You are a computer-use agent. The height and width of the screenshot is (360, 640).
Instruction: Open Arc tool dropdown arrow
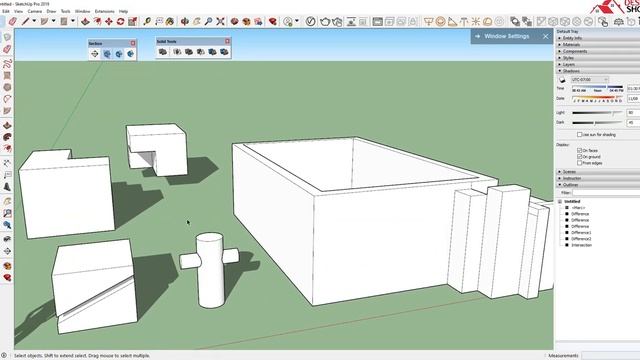pyautogui.click(x=53, y=21)
